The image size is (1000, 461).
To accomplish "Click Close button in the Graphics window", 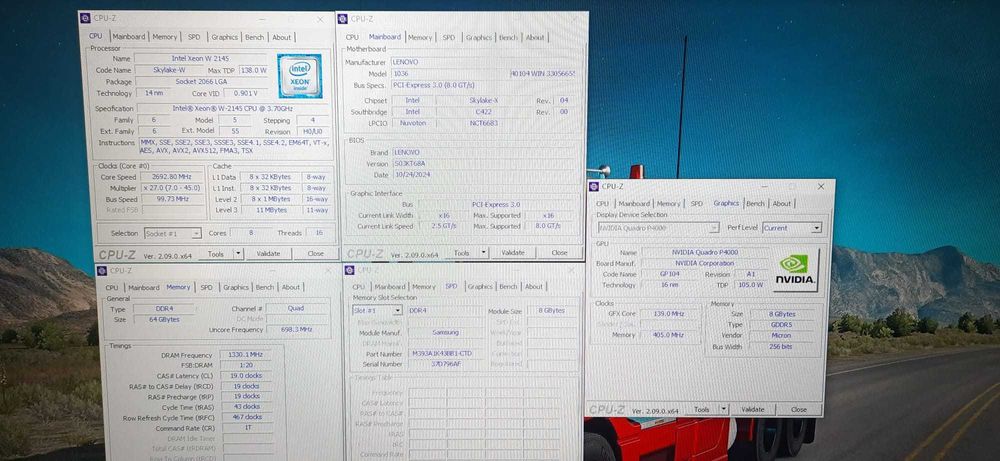I will 799,409.
